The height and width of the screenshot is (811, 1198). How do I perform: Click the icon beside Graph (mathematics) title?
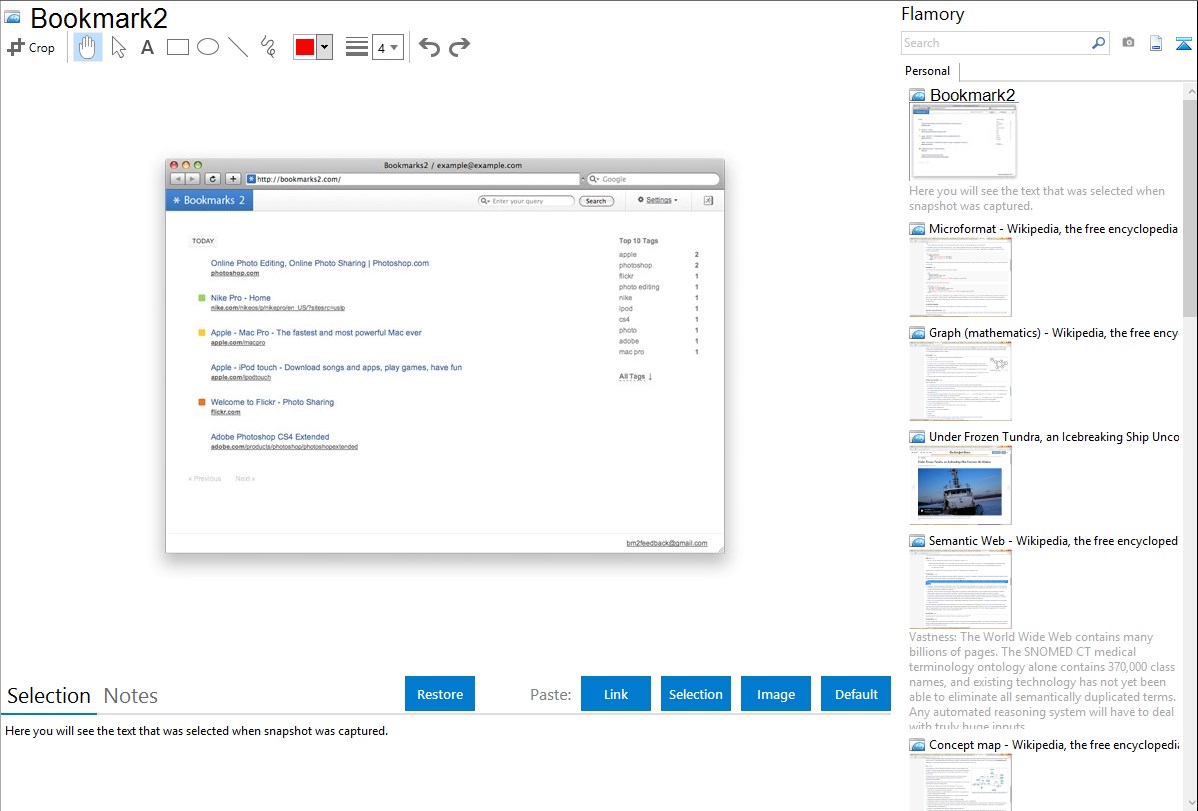918,333
